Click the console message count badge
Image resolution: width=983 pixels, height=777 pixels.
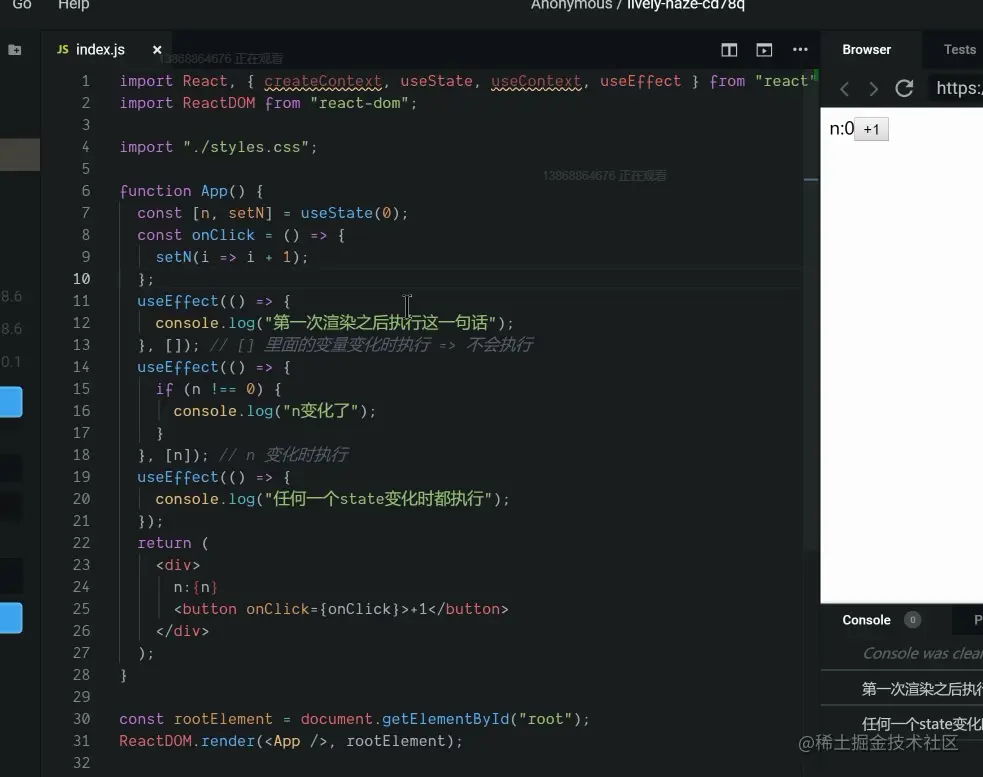(x=913, y=620)
